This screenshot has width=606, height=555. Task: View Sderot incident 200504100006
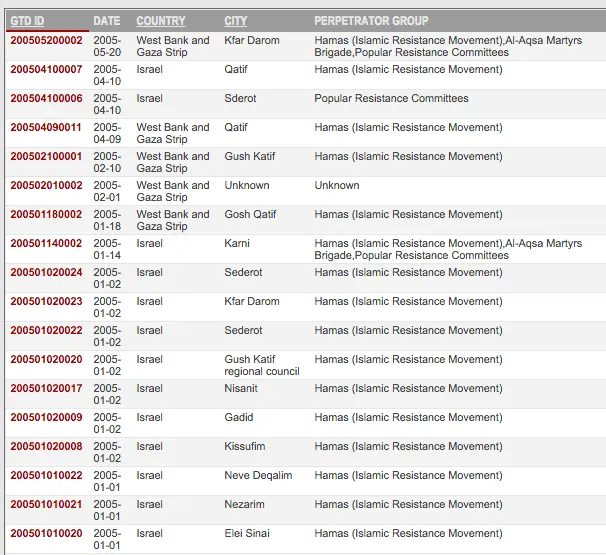pyautogui.click(x=46, y=99)
